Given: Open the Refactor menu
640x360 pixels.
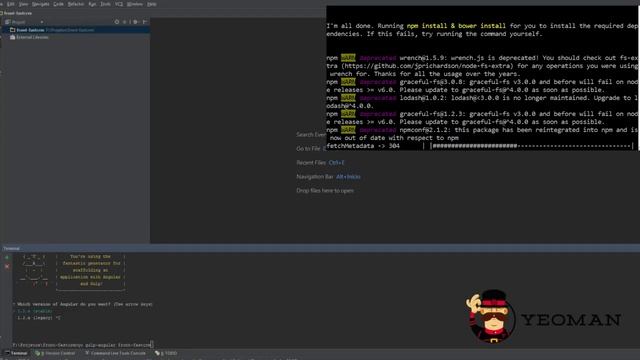Looking at the screenshot, I should point(76,4).
